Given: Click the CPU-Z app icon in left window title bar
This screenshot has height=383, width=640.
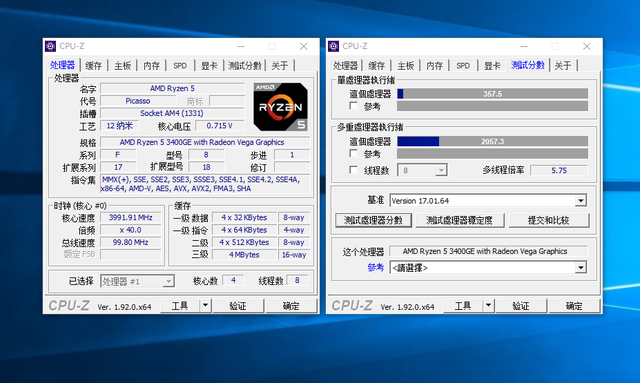Looking at the screenshot, I should 51,46.
